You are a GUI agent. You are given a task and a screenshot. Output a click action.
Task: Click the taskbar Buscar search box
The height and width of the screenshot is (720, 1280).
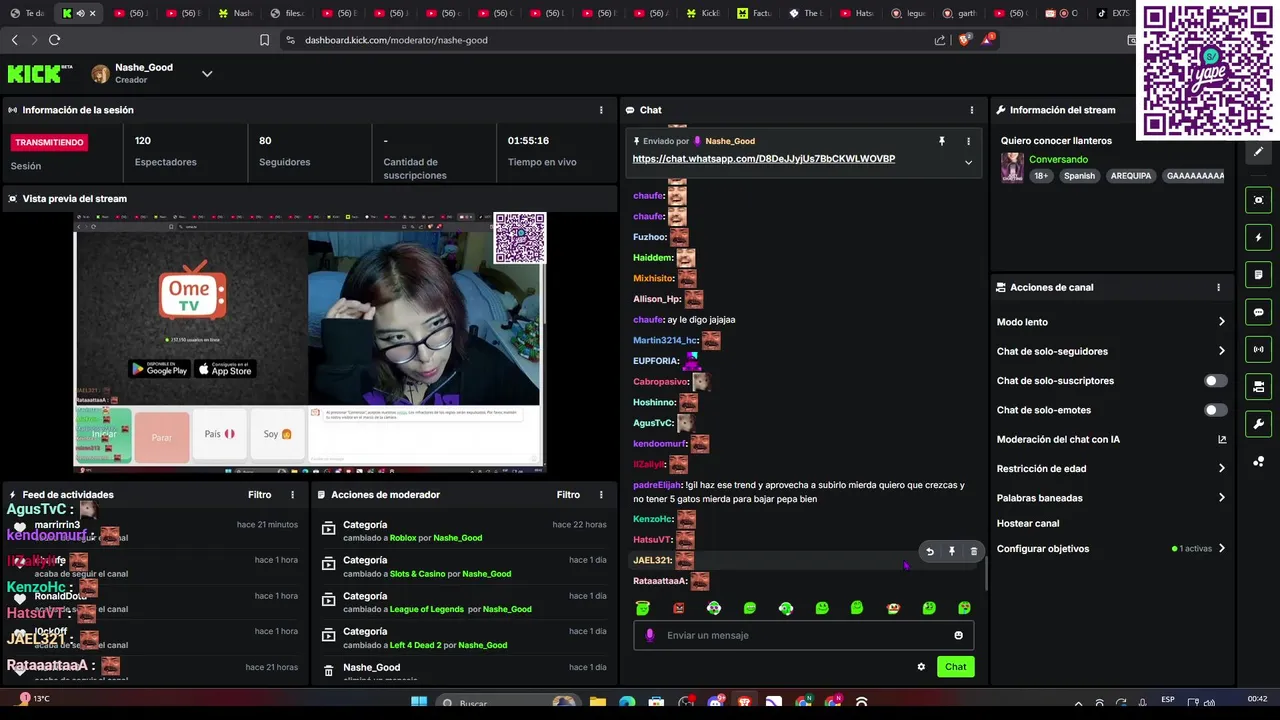tap(508, 703)
